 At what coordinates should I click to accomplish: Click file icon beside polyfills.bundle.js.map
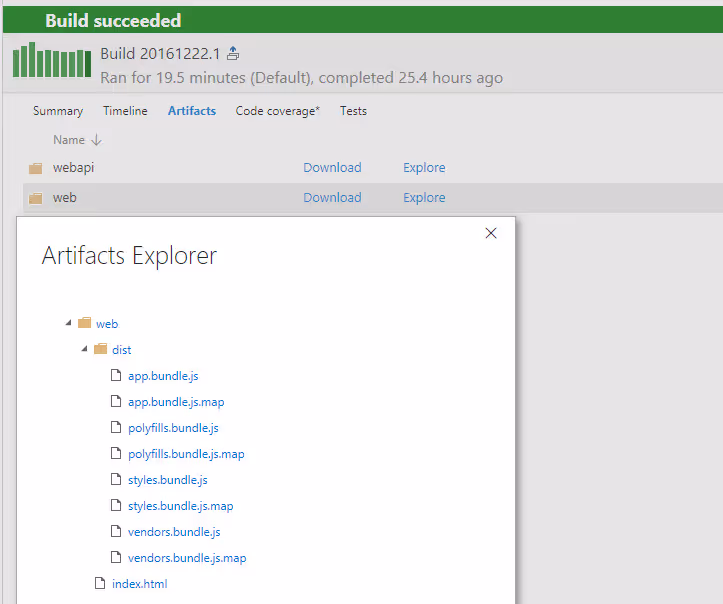[116, 453]
